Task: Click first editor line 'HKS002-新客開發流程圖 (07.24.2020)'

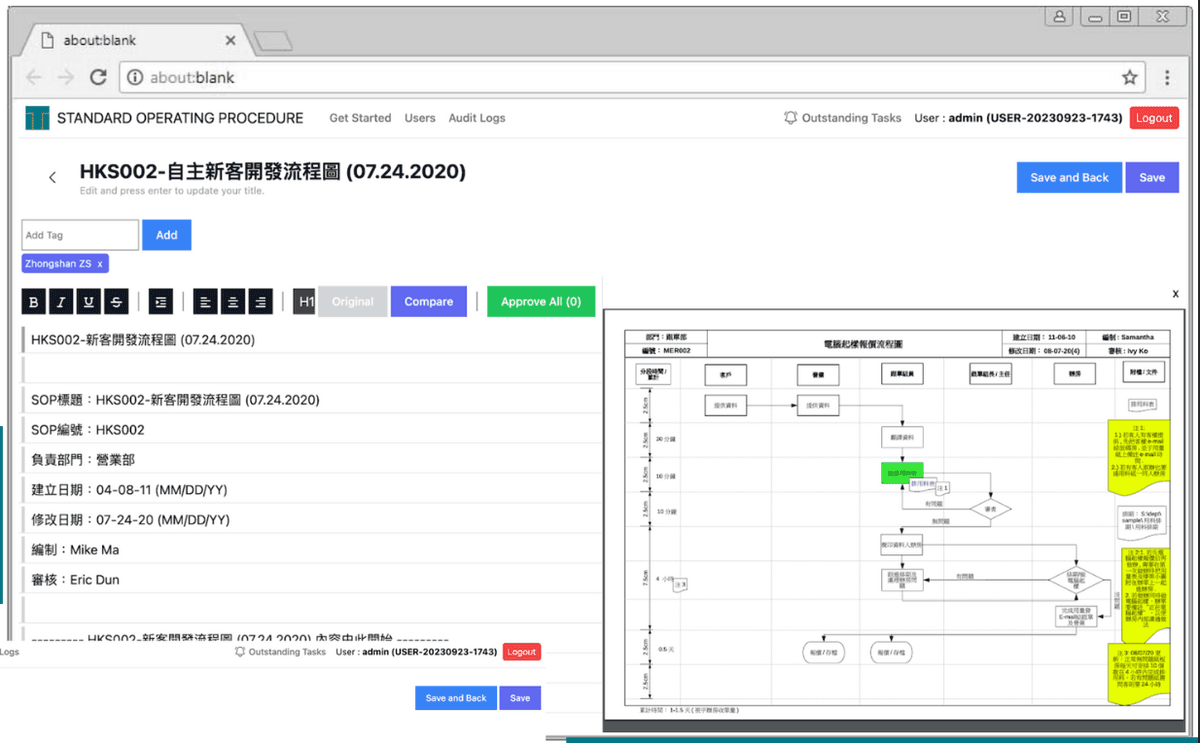Action: (143, 340)
